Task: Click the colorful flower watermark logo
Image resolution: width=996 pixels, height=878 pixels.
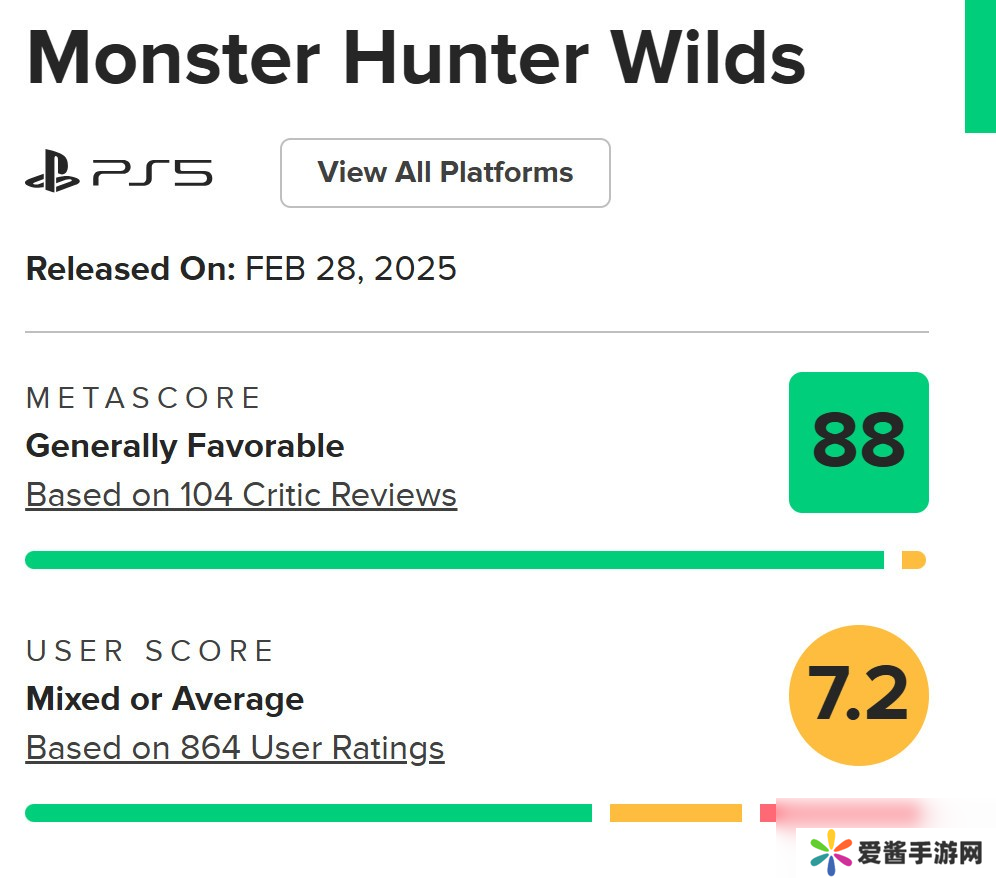Action: [x=830, y=853]
